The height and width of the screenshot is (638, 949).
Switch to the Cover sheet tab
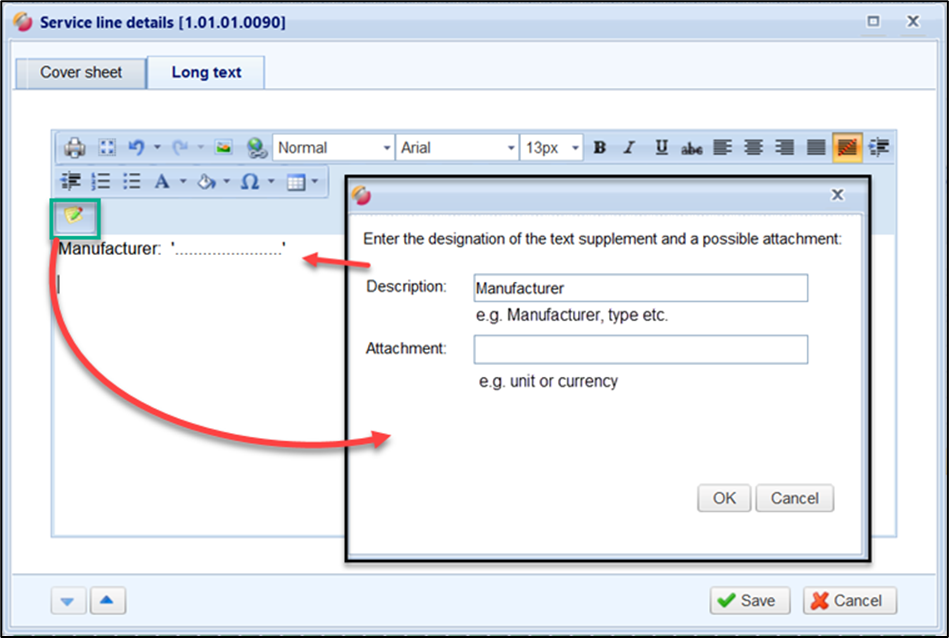[81, 73]
